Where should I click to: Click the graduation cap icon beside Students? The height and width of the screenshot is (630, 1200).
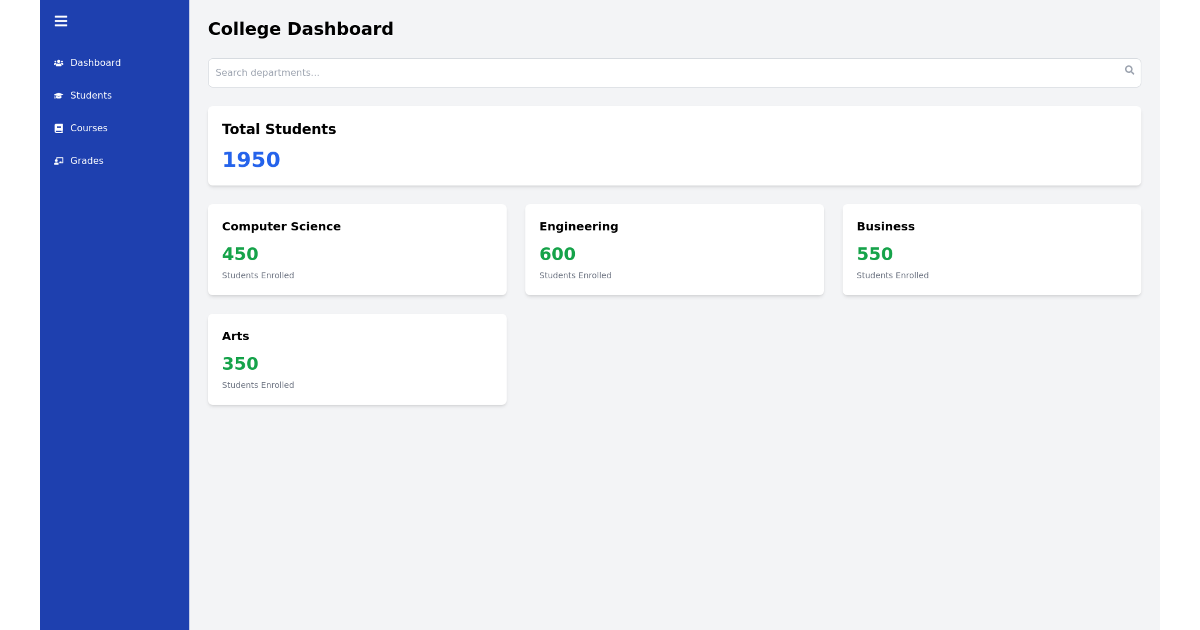59,95
